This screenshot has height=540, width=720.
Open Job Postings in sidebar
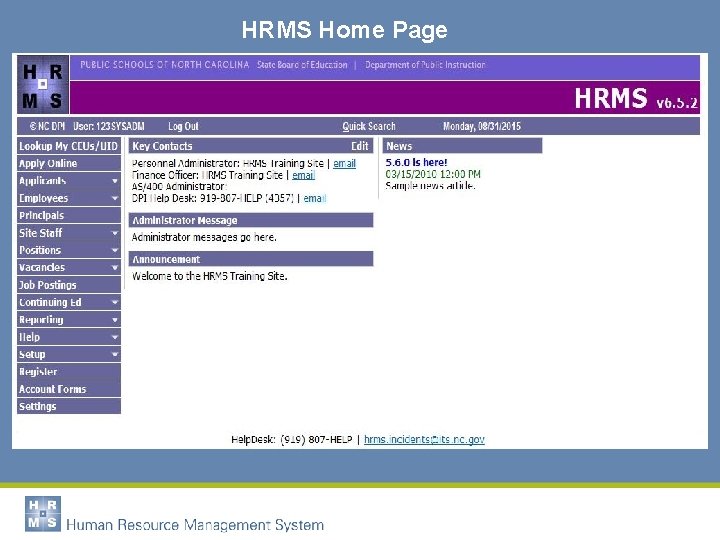(69, 285)
